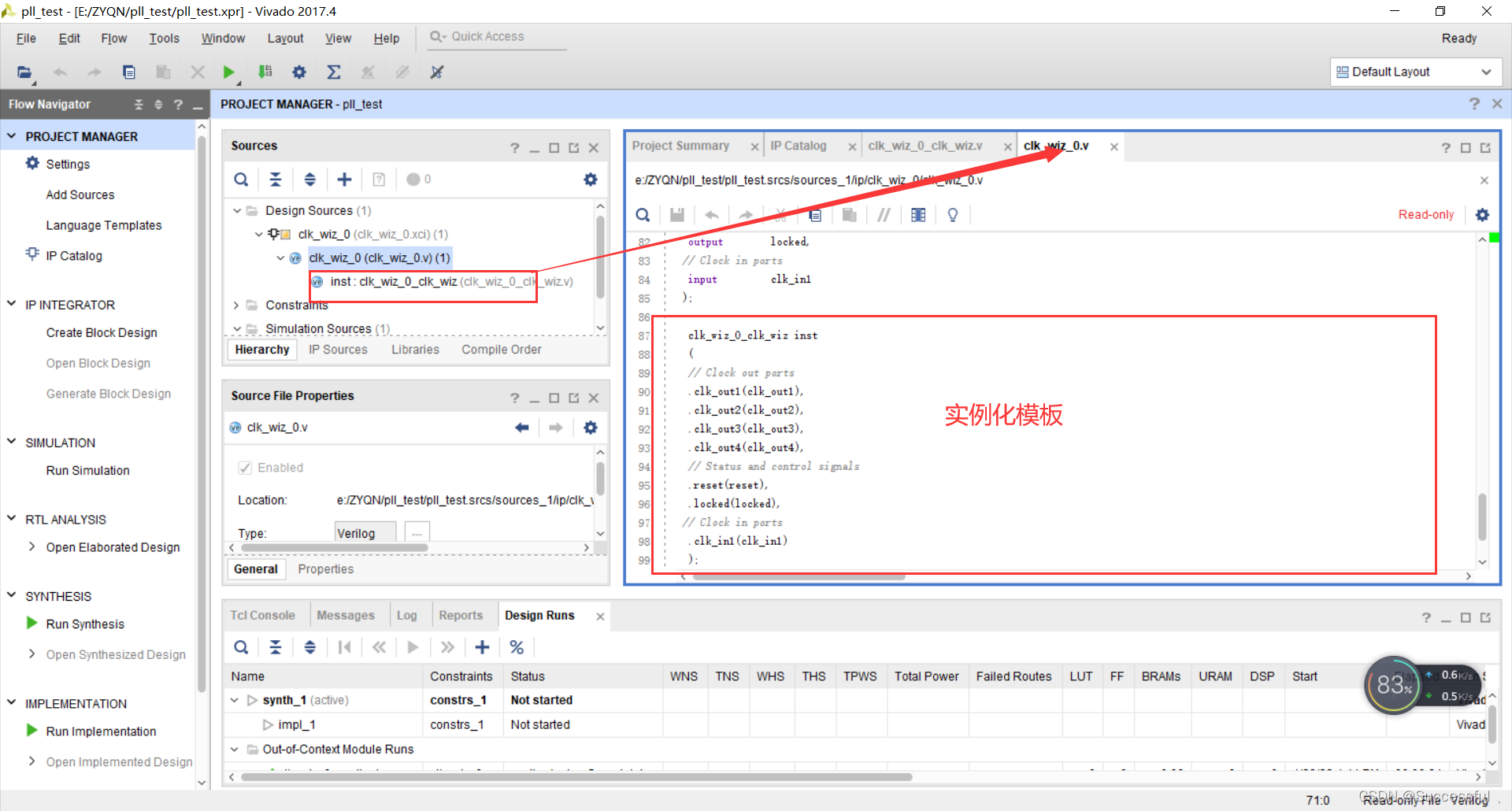
Task: Create new run plus icon
Action: [x=482, y=647]
